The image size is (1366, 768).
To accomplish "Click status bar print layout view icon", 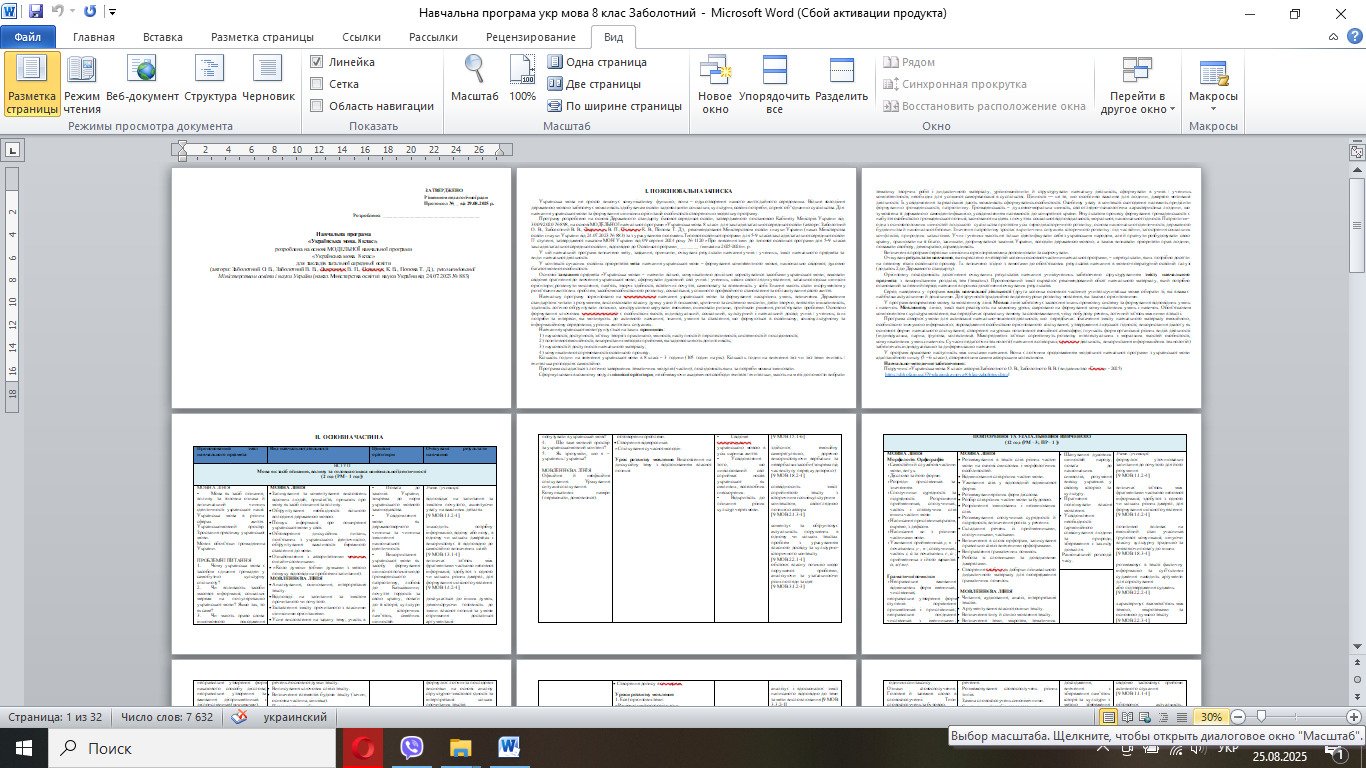I will pos(1109,717).
